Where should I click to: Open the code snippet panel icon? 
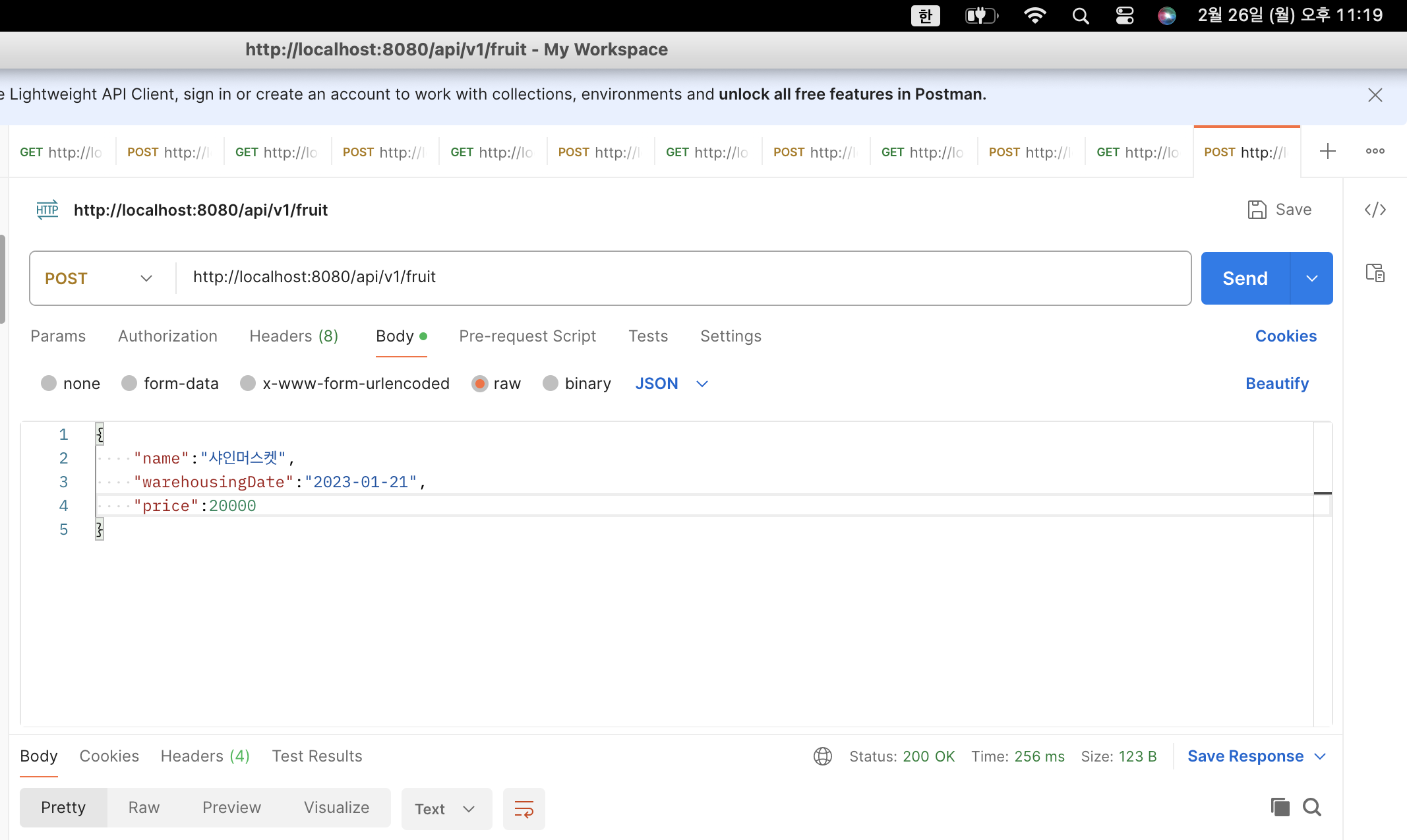[1375, 210]
